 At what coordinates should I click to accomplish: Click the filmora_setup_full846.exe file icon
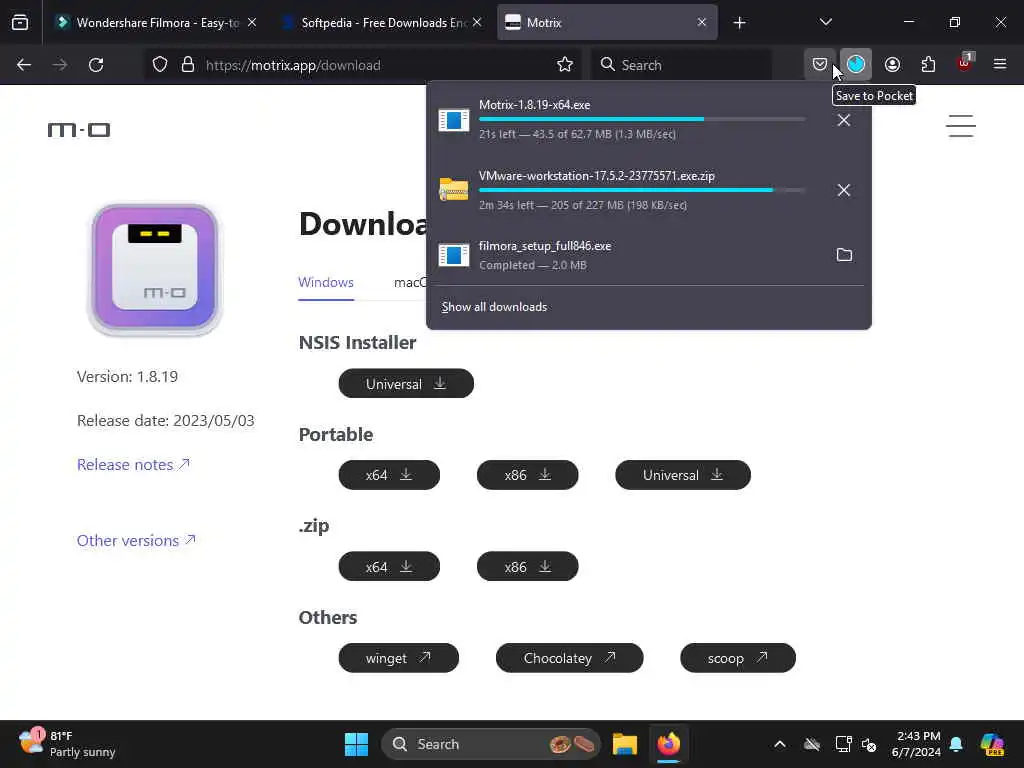[454, 255]
